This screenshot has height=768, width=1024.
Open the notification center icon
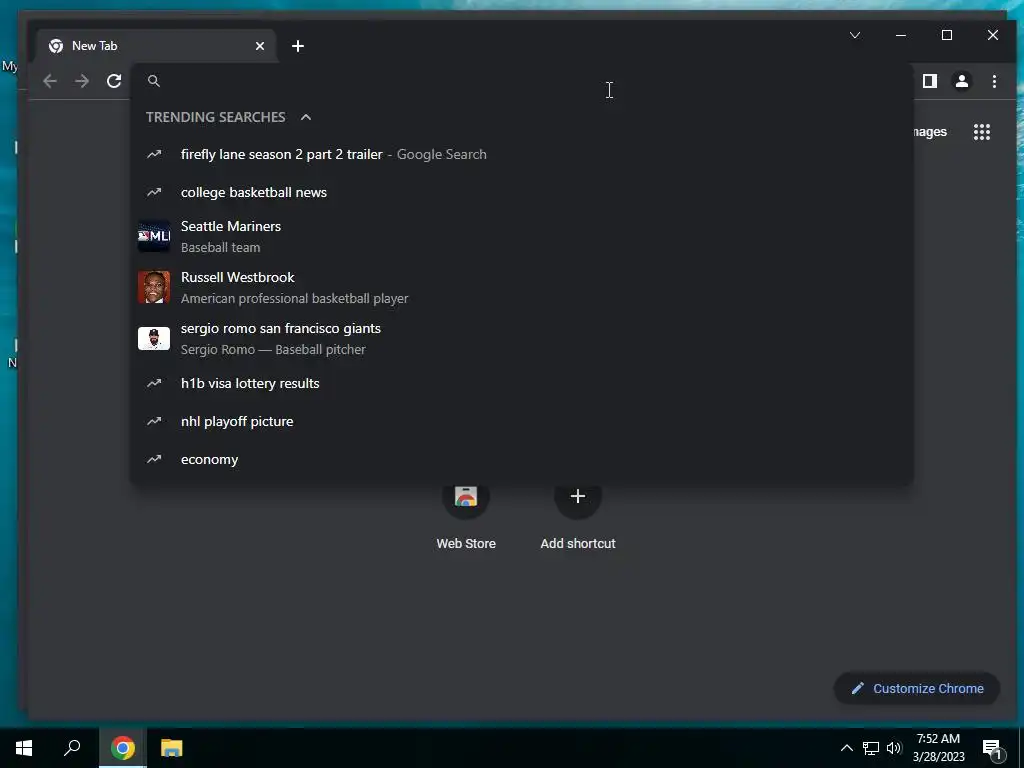pos(992,750)
